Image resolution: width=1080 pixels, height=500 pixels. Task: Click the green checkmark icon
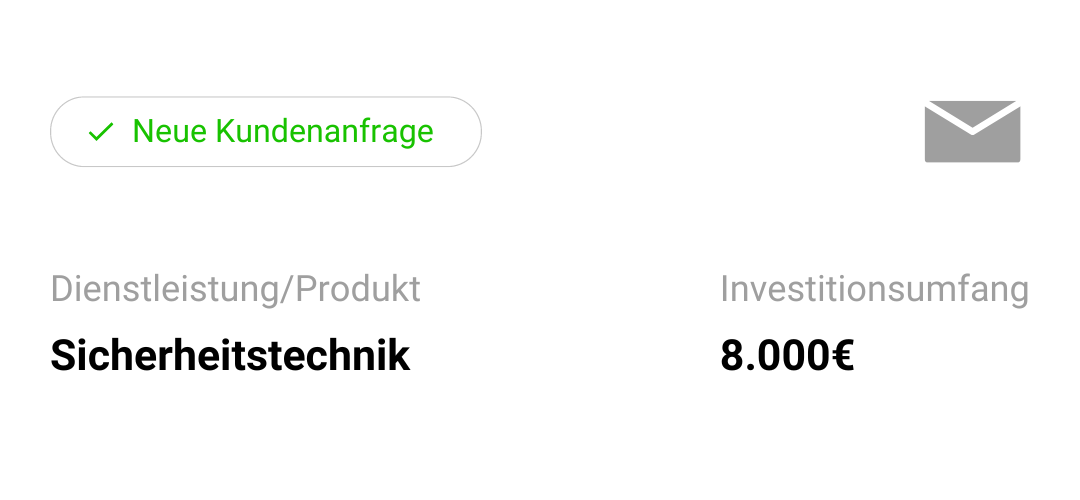(101, 132)
